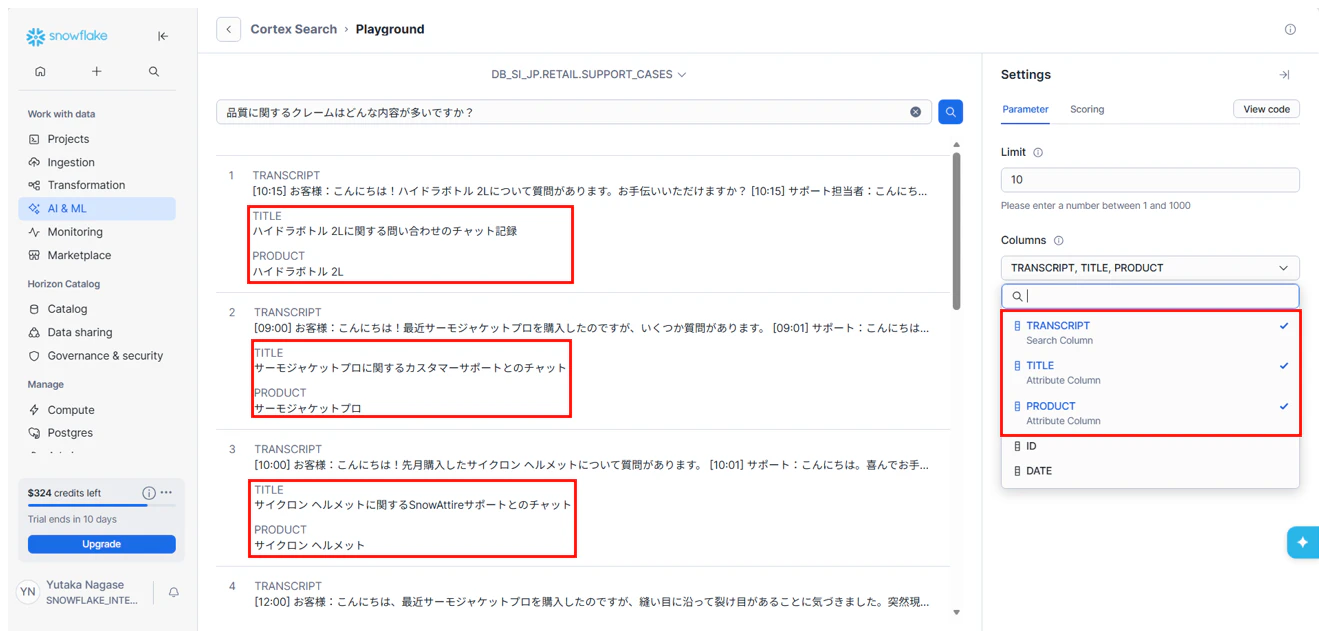Collapse the left navigation sidebar
This screenshot has width=1319, height=631.
coord(163,36)
